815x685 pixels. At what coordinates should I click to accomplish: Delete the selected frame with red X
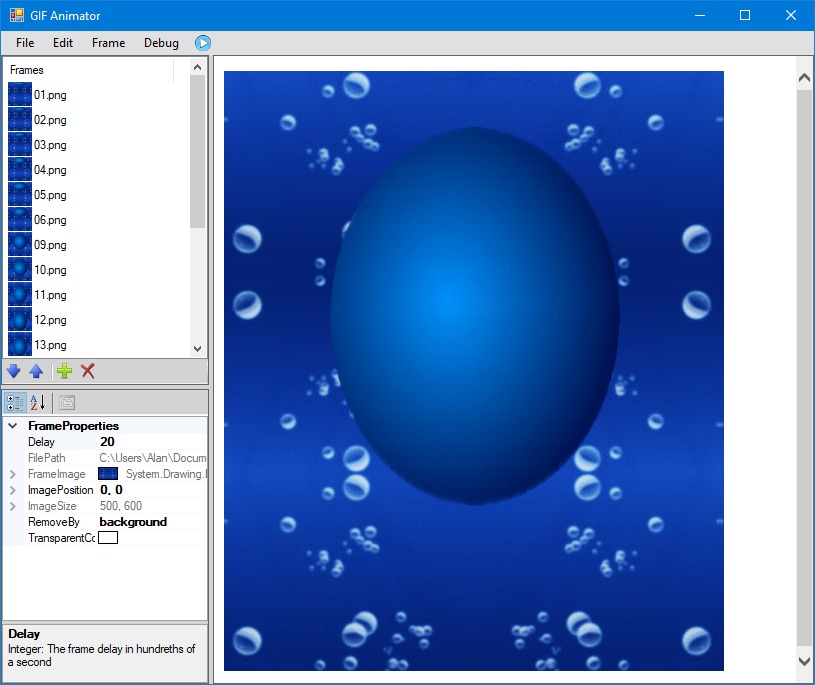point(88,371)
